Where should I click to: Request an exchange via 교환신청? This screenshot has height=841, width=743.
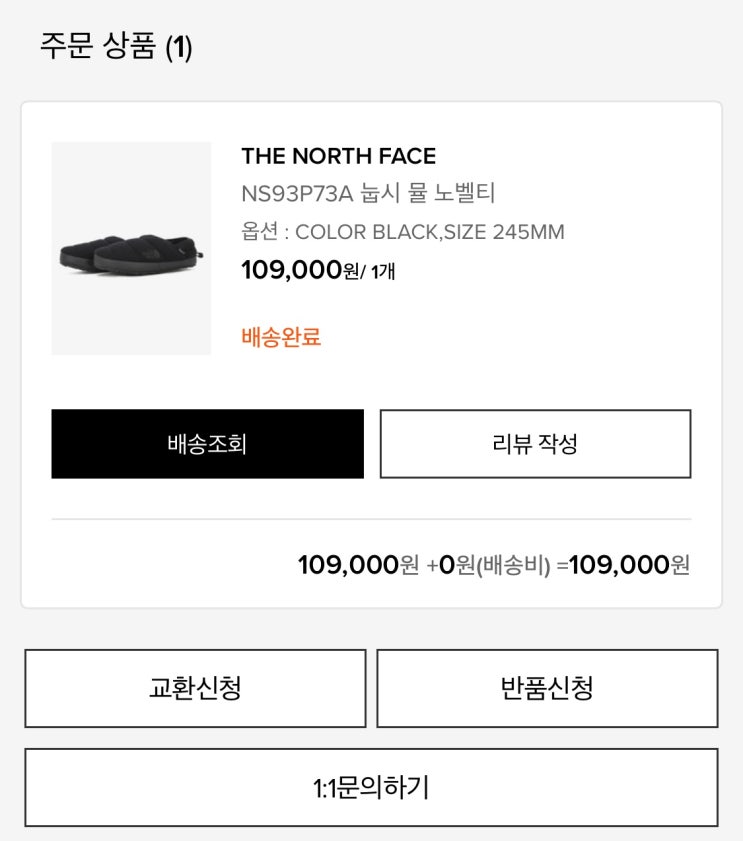tap(195, 688)
